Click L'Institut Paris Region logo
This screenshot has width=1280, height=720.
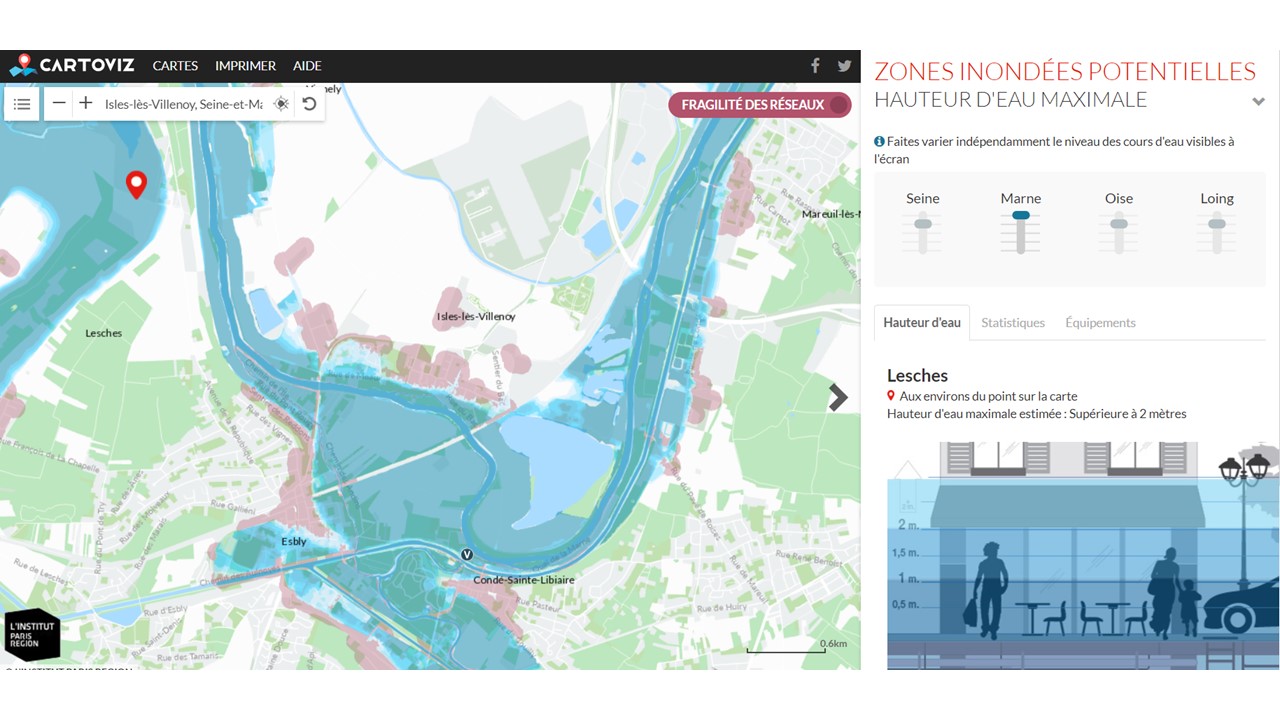32,634
